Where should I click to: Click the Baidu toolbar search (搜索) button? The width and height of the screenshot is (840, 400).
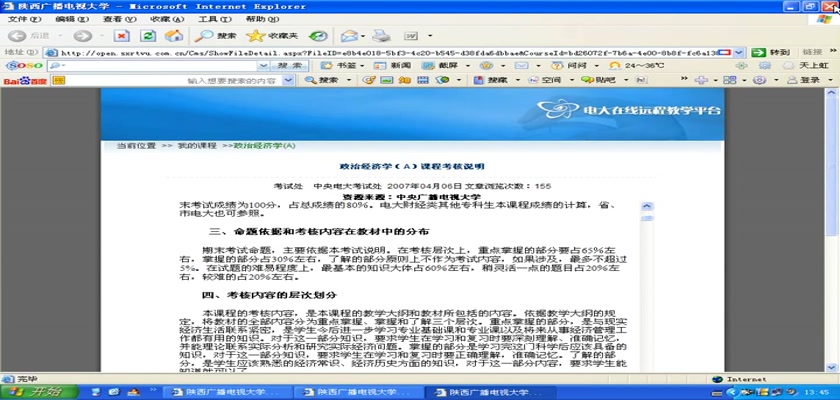[x=322, y=80]
